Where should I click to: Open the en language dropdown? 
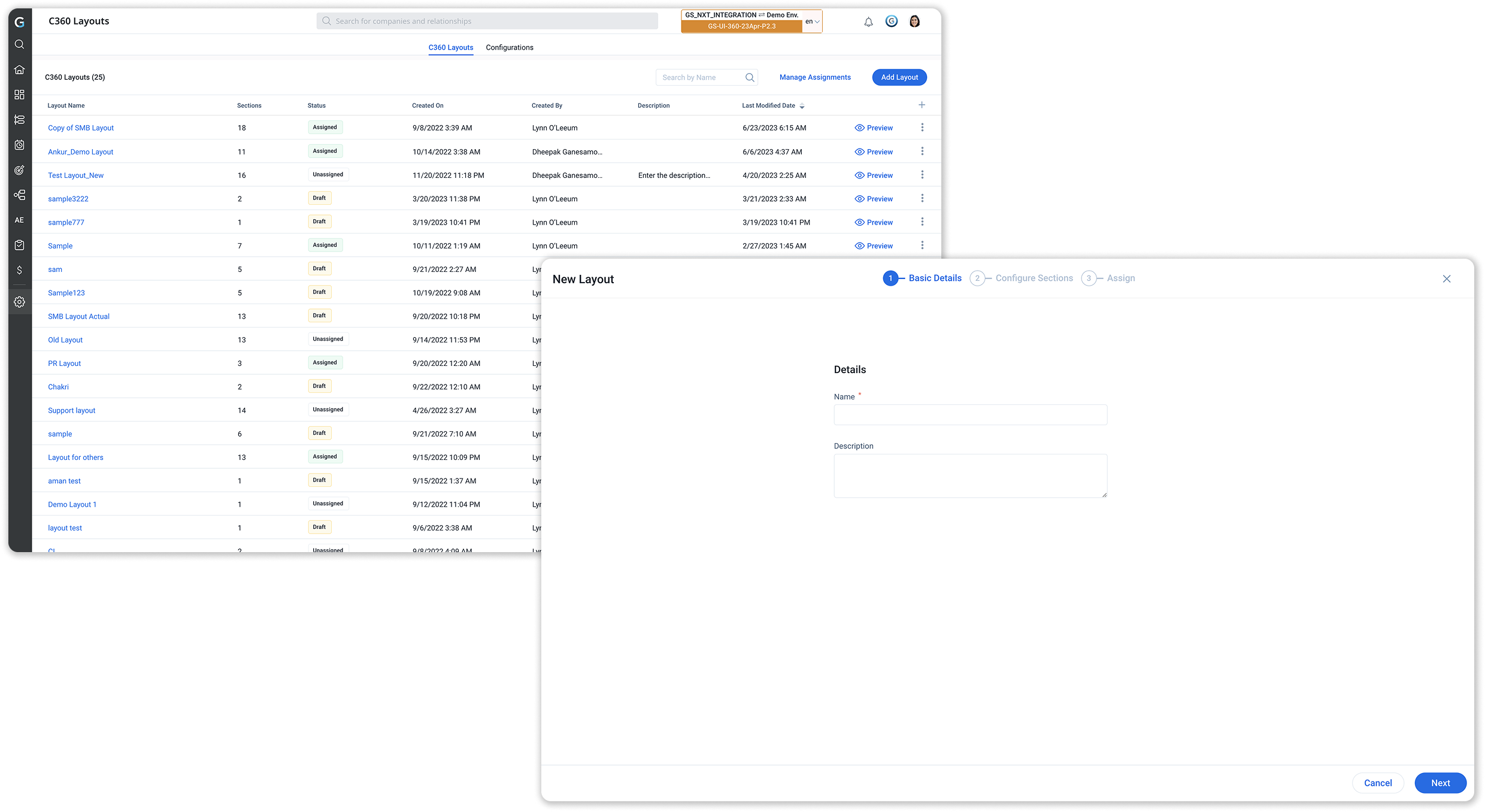(812, 22)
